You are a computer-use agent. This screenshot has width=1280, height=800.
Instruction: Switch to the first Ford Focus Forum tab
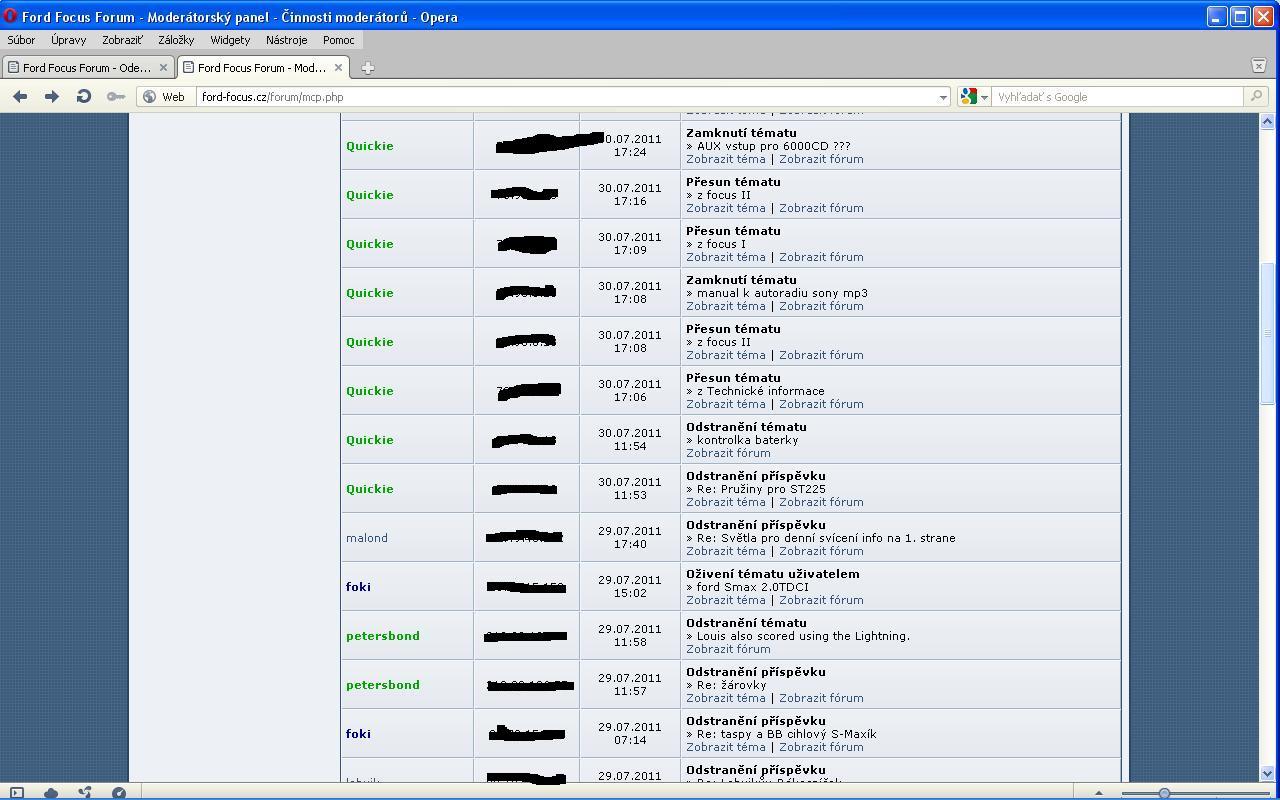click(x=86, y=68)
